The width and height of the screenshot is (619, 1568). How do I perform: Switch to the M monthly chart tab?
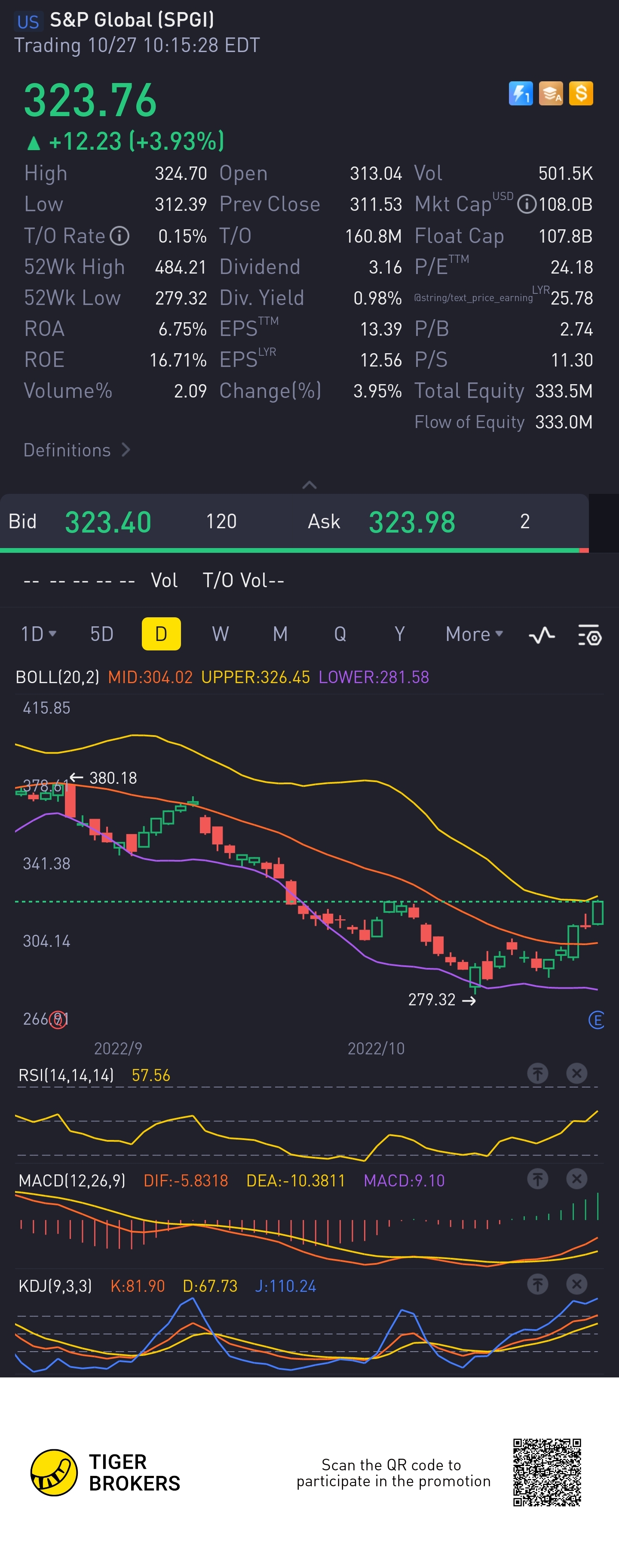pos(280,634)
